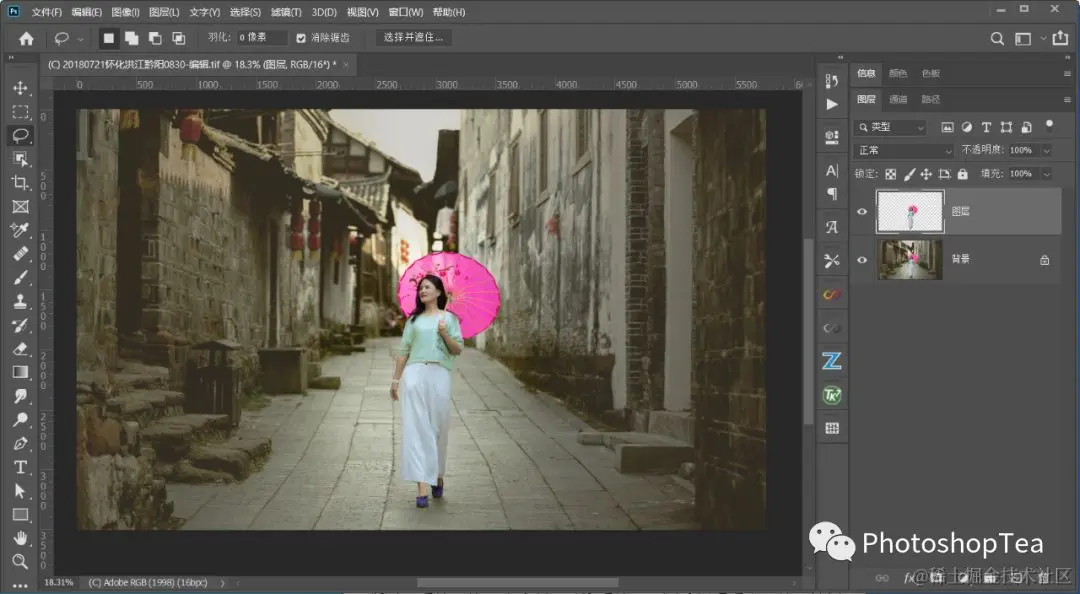Go to the Home screen icon
The image size is (1080, 594).
click(26, 39)
